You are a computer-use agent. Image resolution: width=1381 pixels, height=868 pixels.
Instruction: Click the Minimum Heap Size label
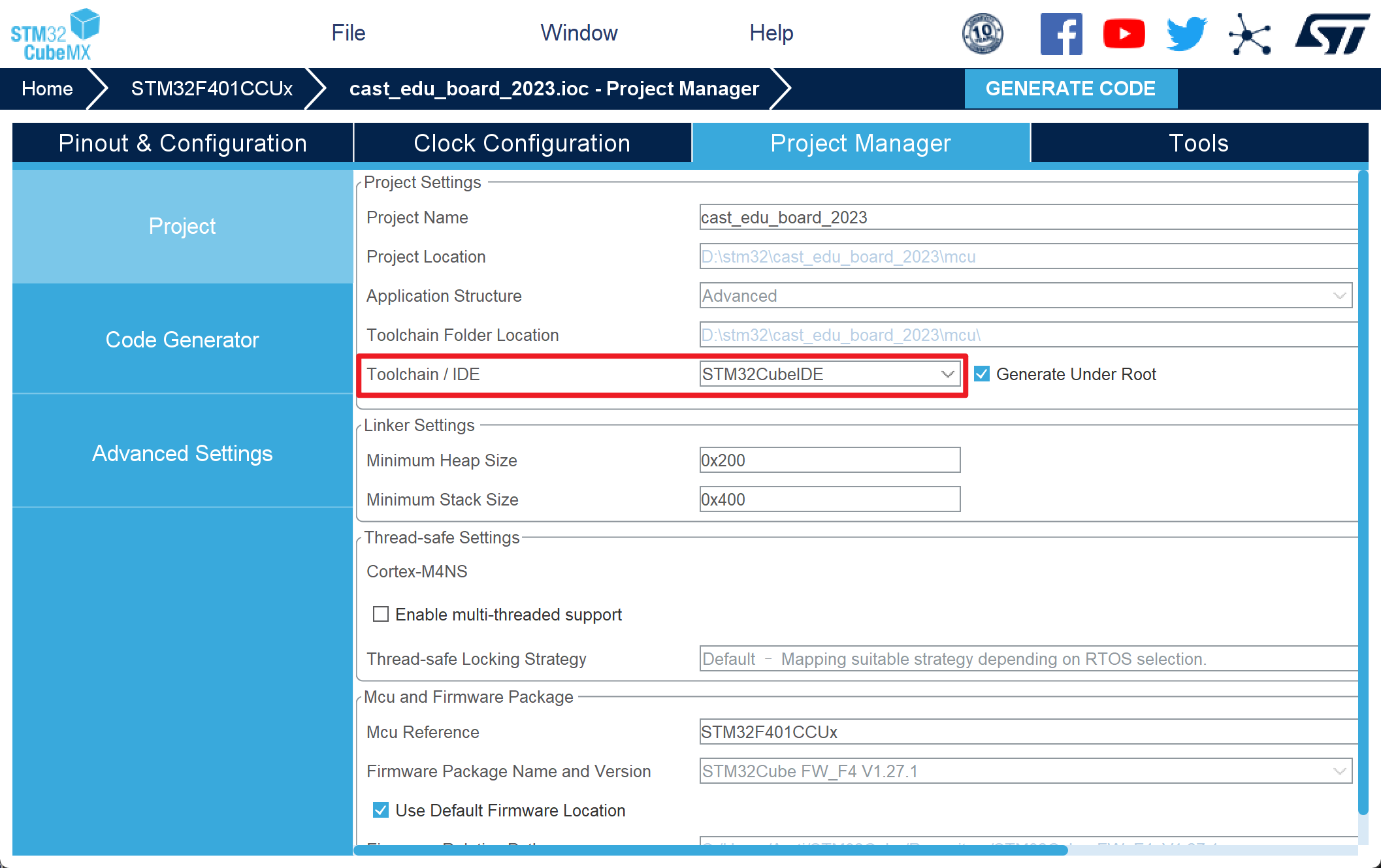click(442, 460)
